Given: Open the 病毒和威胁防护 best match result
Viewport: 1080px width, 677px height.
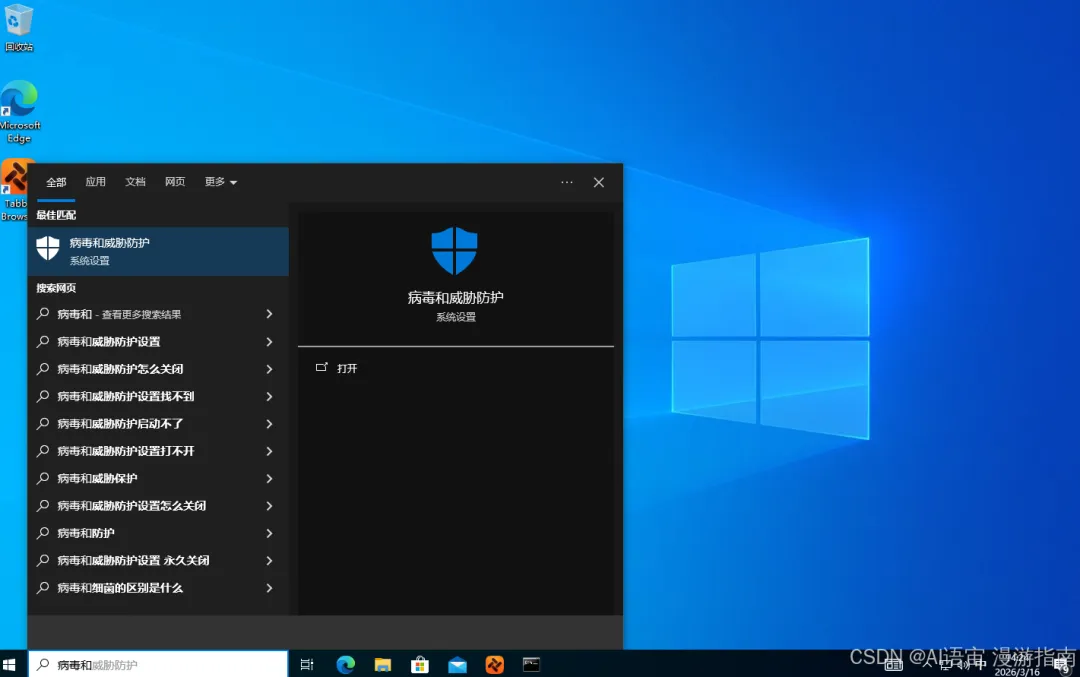Looking at the screenshot, I should tap(158, 251).
